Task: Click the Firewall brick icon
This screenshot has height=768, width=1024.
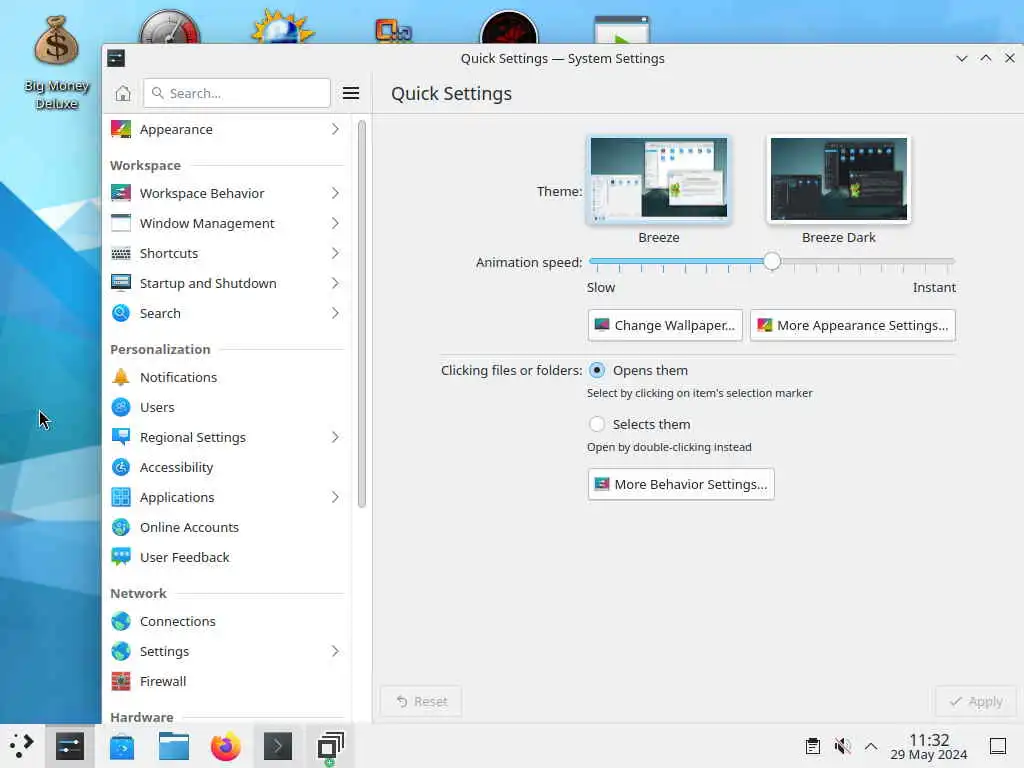Action: pyautogui.click(x=121, y=682)
